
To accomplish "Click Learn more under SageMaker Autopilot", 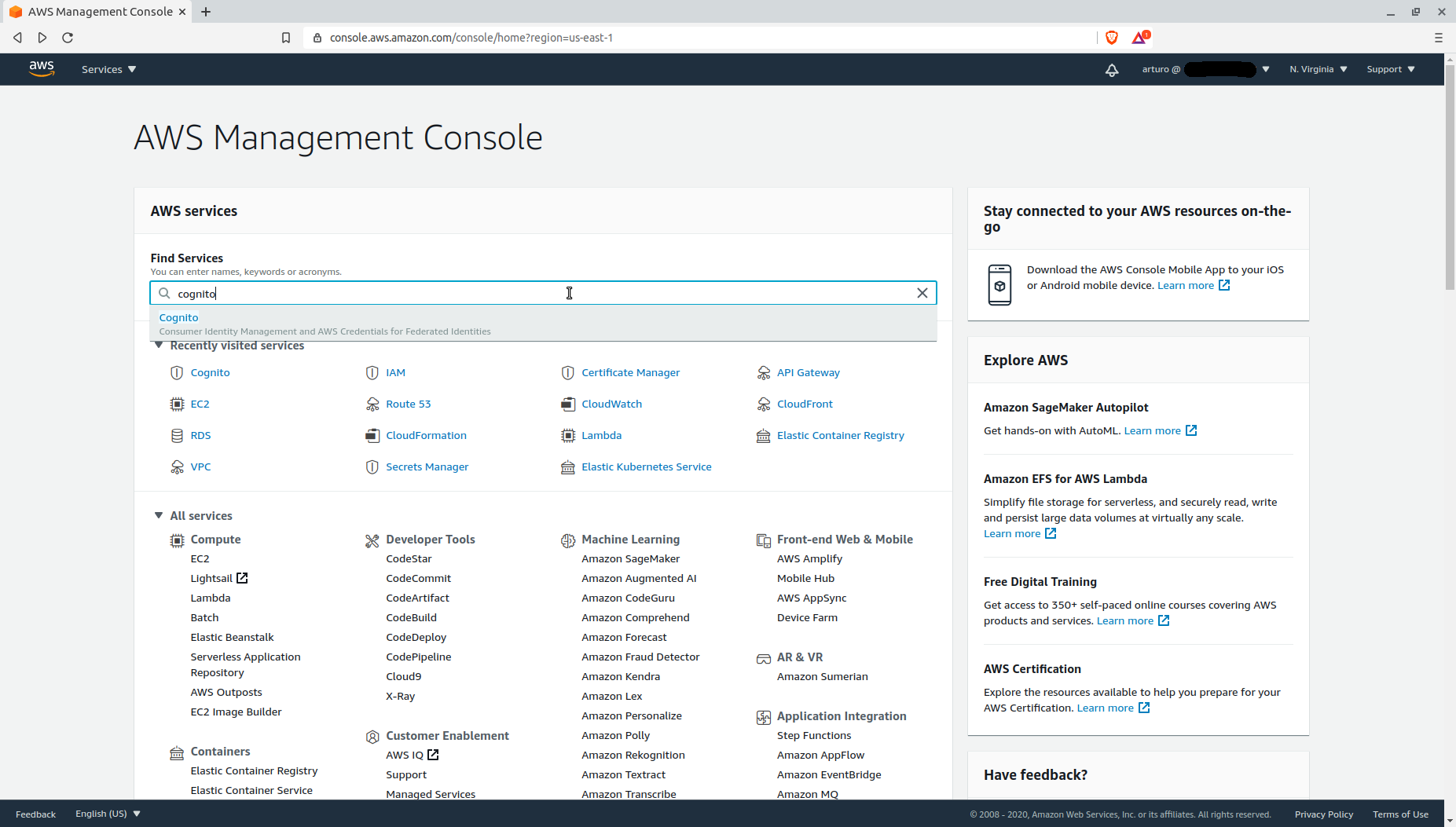I will coord(1161,430).
